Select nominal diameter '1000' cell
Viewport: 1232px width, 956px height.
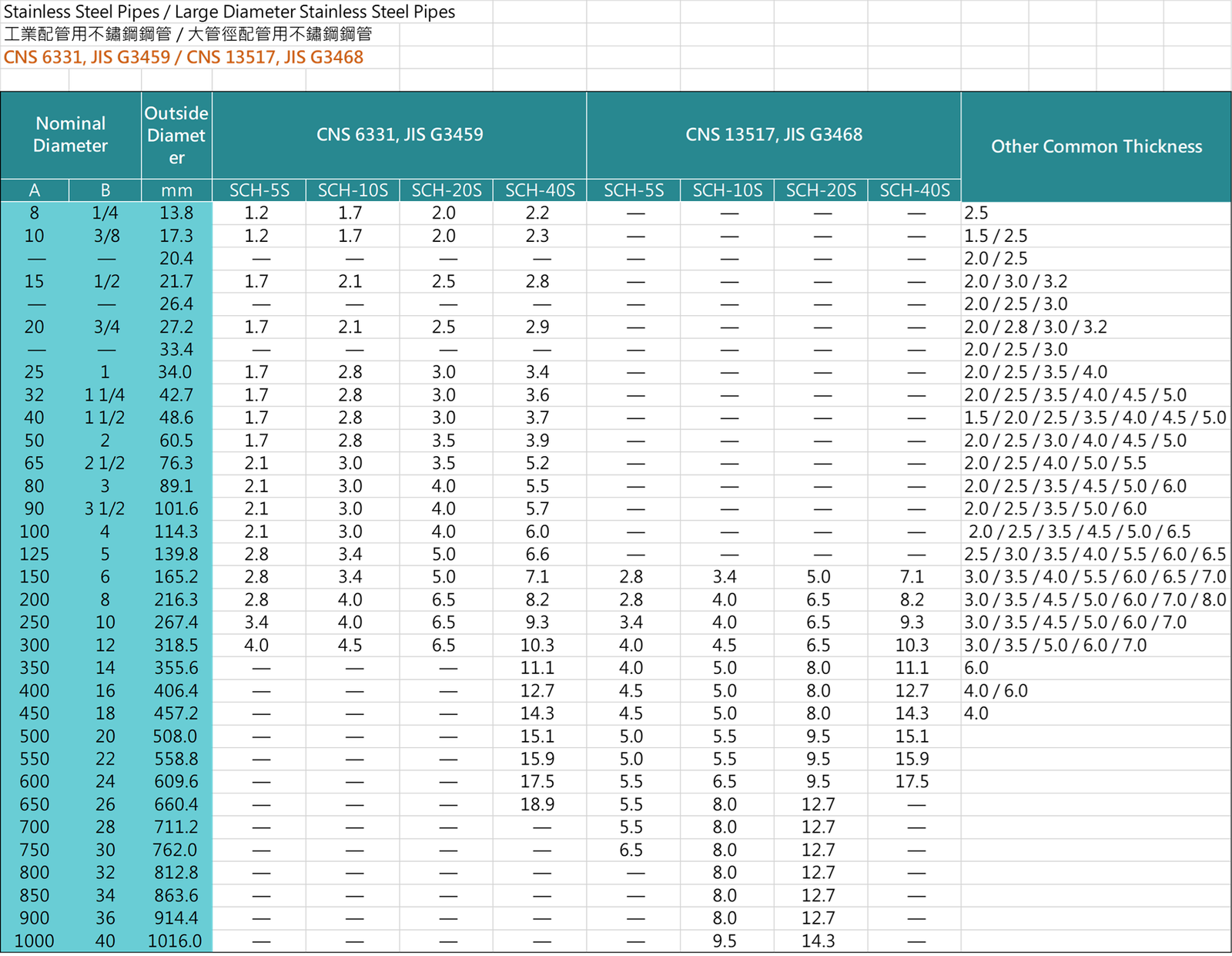point(35,941)
